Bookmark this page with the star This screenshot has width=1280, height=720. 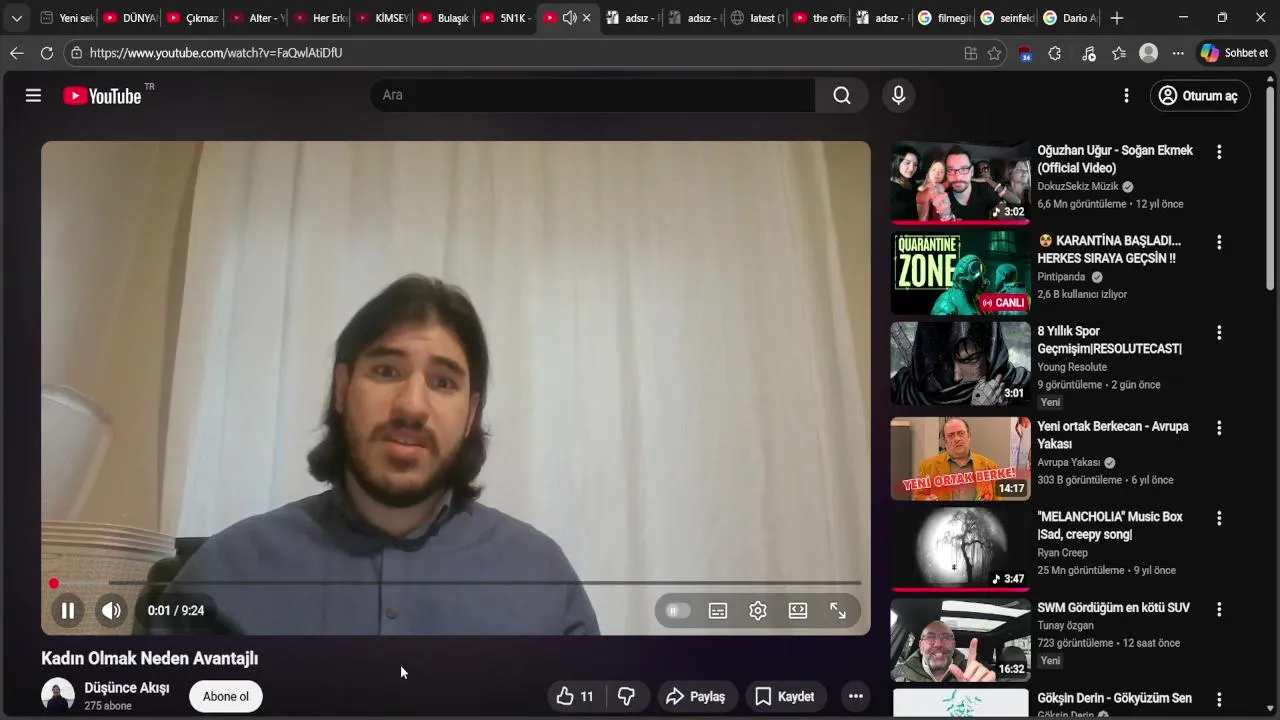pos(994,53)
